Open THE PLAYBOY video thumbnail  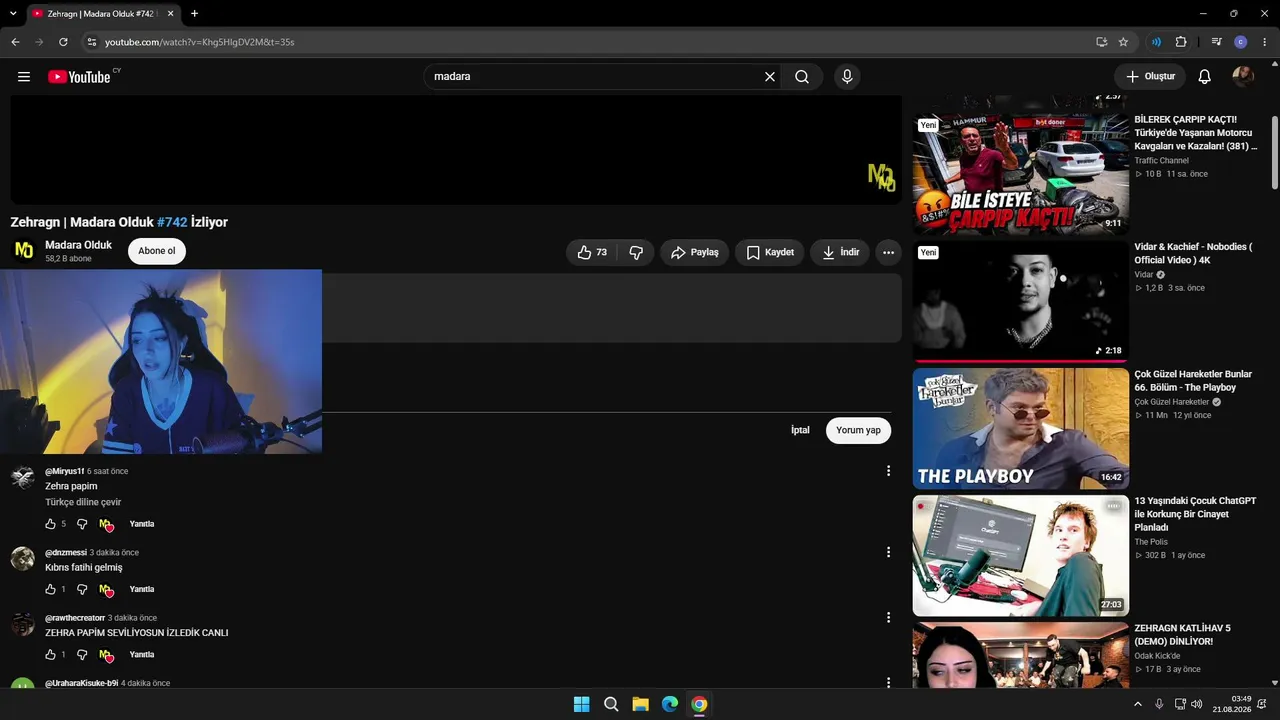click(x=1021, y=428)
